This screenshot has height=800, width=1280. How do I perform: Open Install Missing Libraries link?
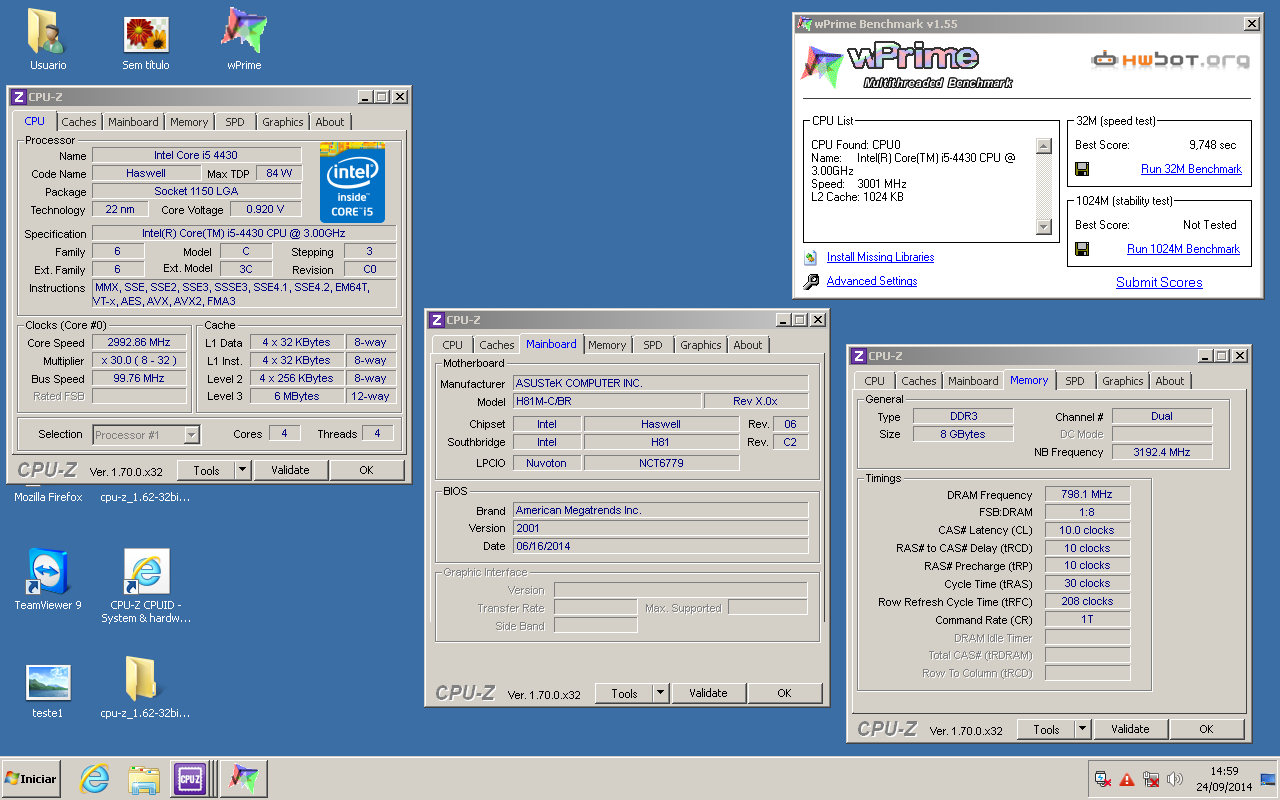coord(880,257)
